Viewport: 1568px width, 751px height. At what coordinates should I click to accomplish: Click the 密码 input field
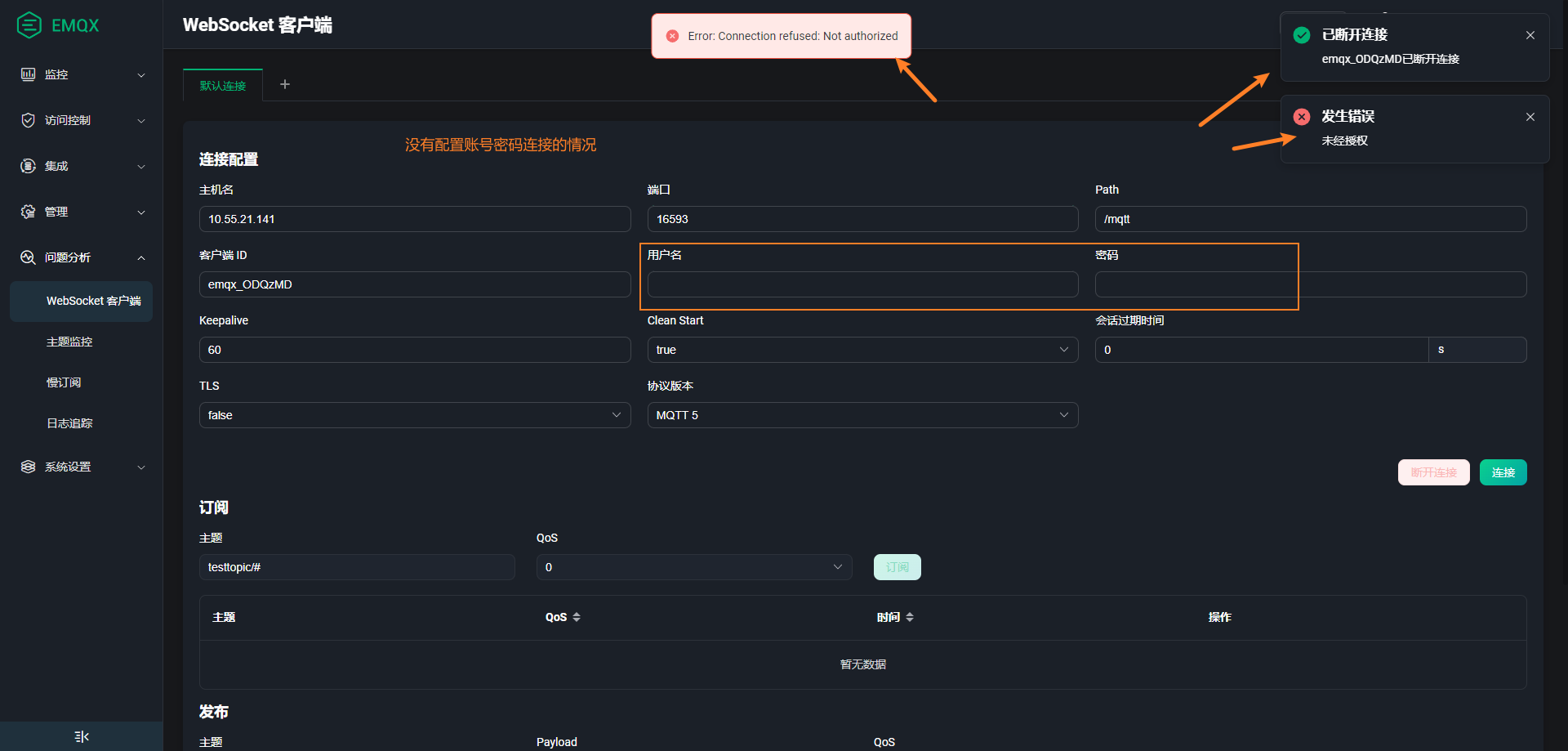[1311, 284]
